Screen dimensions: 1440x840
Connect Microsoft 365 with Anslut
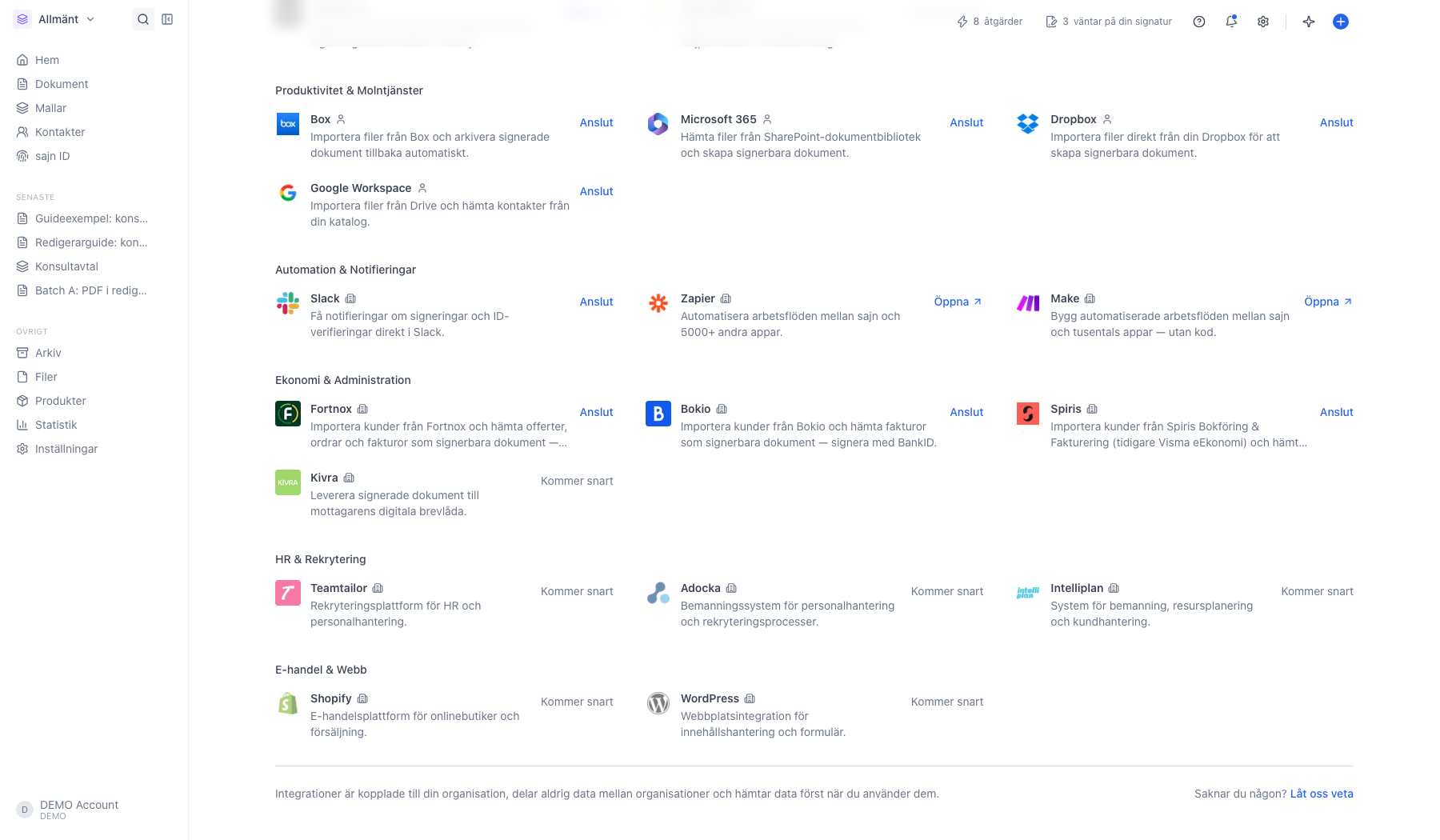tap(966, 122)
